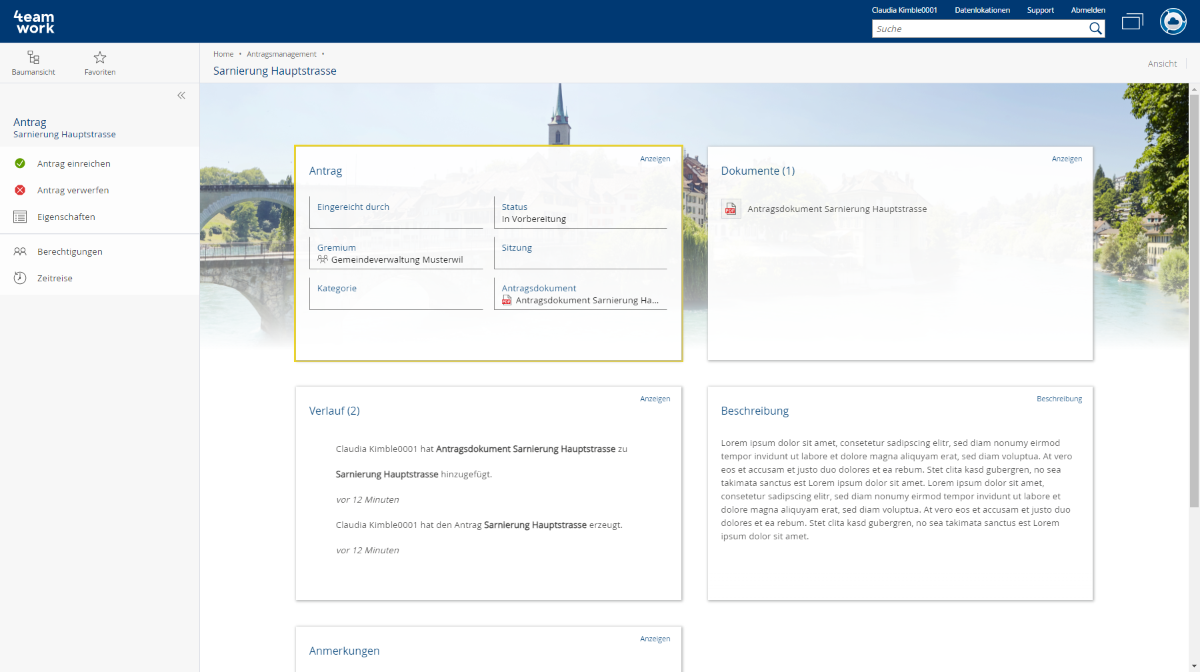Click bold Antragsdokument Sarnierung Hauptstrasse in Verlauf
The height and width of the screenshot is (672, 1200).
coord(526,449)
